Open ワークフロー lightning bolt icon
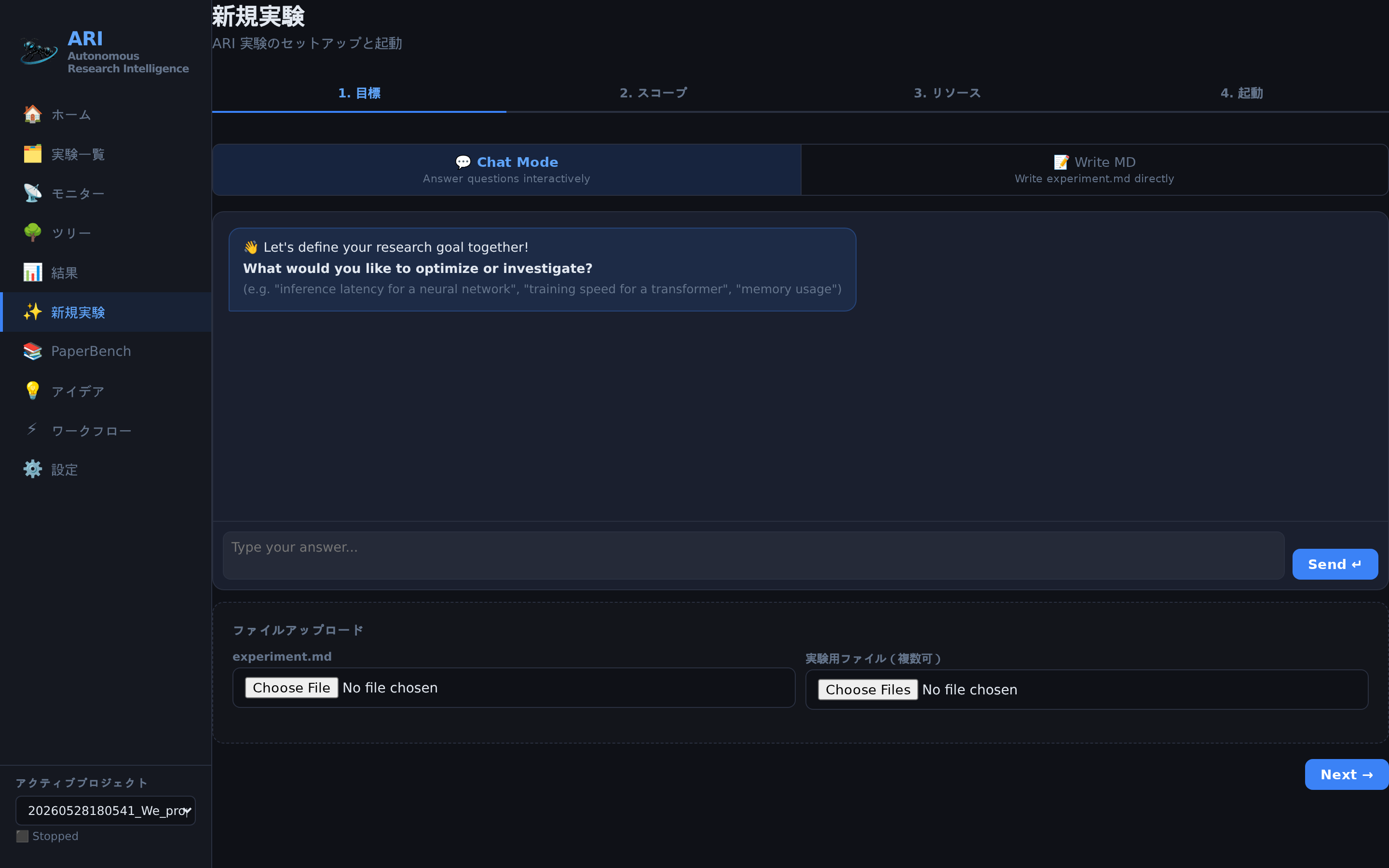The height and width of the screenshot is (868, 1389). pos(33,430)
